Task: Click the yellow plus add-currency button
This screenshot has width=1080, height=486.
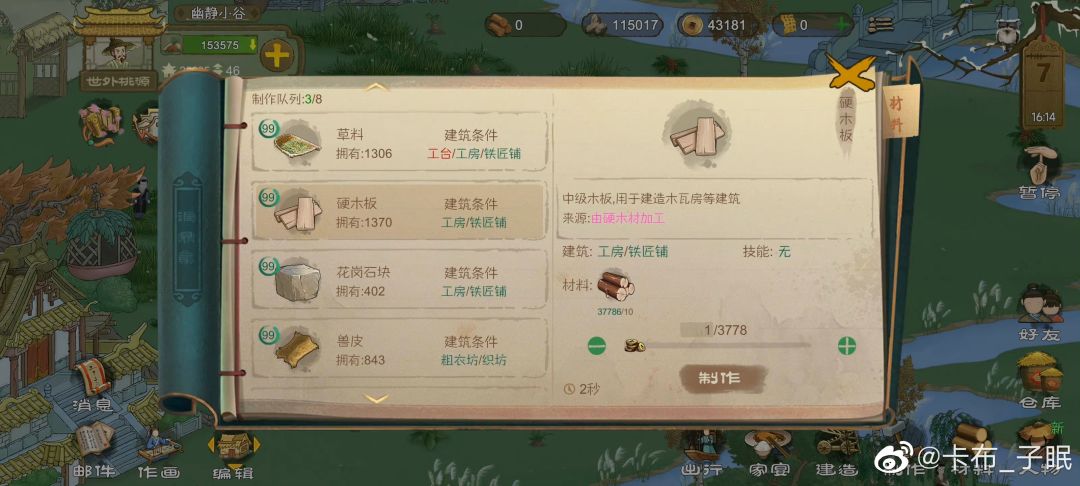Action: pyautogui.click(x=277, y=57)
